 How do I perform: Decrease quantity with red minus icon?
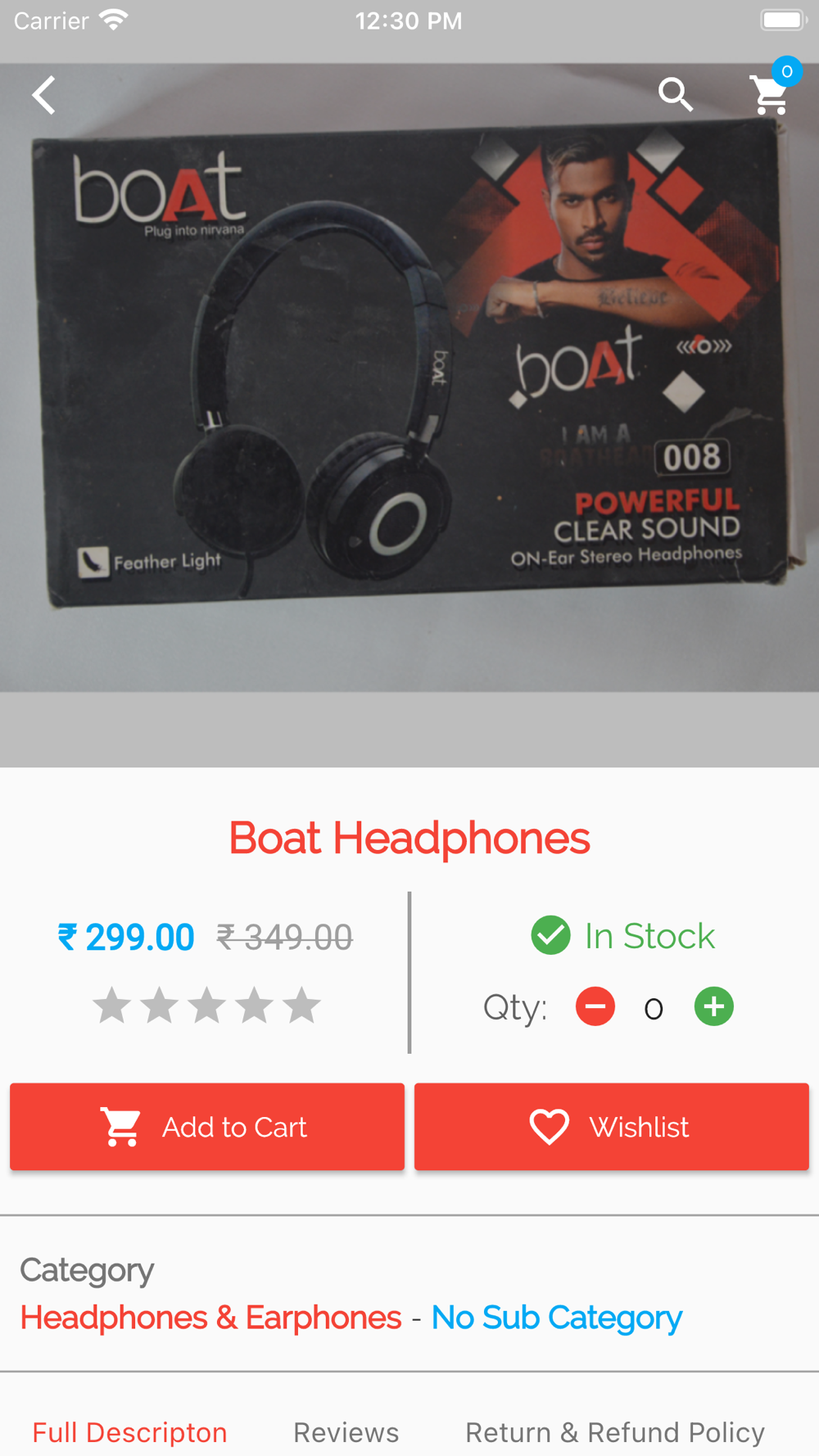coord(595,1006)
